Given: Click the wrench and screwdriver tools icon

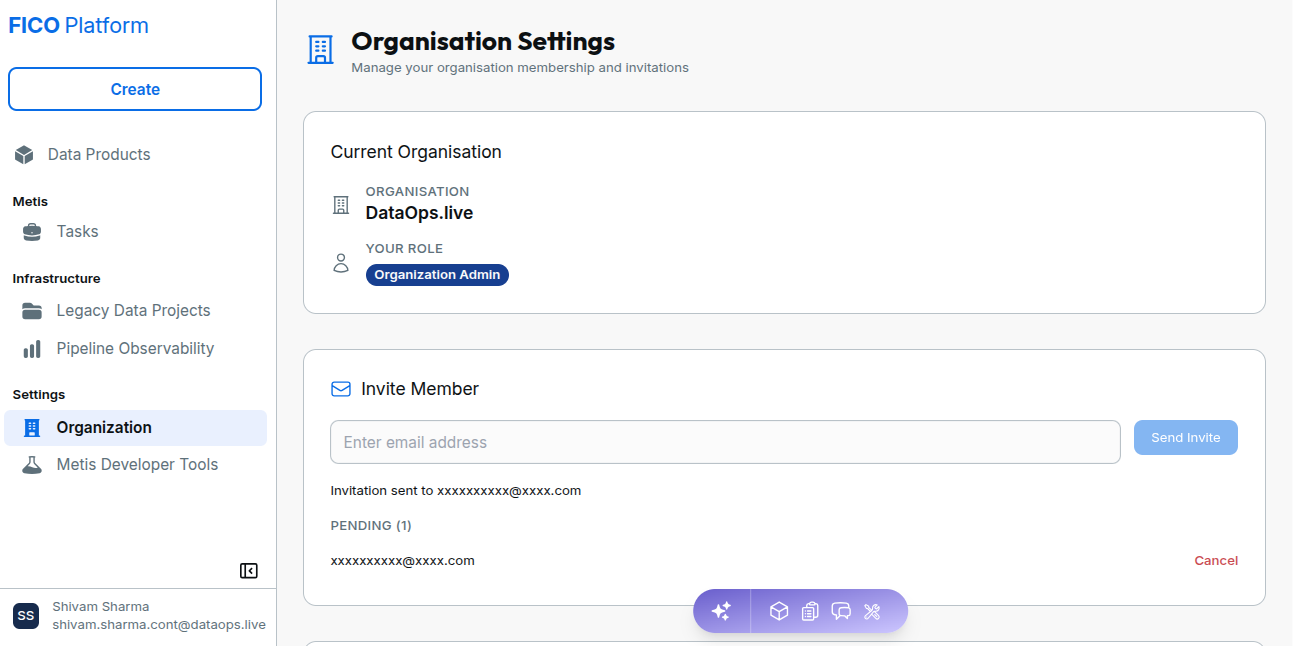Looking at the screenshot, I should pyautogui.click(x=872, y=611).
